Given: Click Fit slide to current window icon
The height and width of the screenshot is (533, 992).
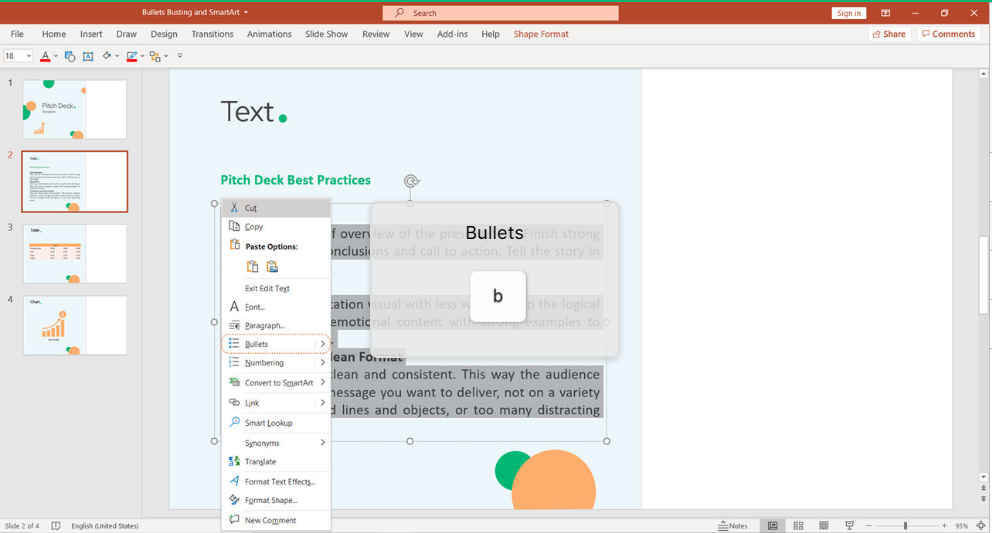Looking at the screenshot, I should pos(981,526).
